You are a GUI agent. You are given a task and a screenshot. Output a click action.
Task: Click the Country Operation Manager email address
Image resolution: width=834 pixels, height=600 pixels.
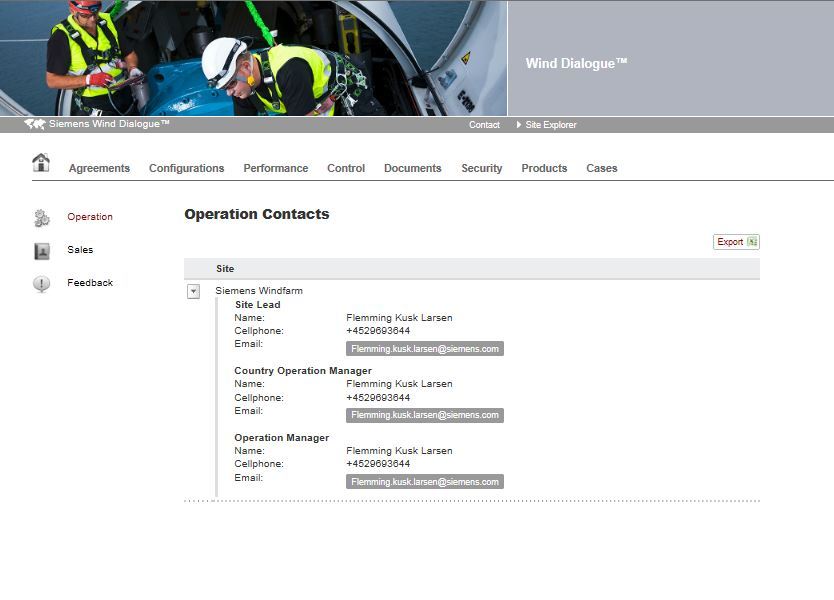point(425,415)
